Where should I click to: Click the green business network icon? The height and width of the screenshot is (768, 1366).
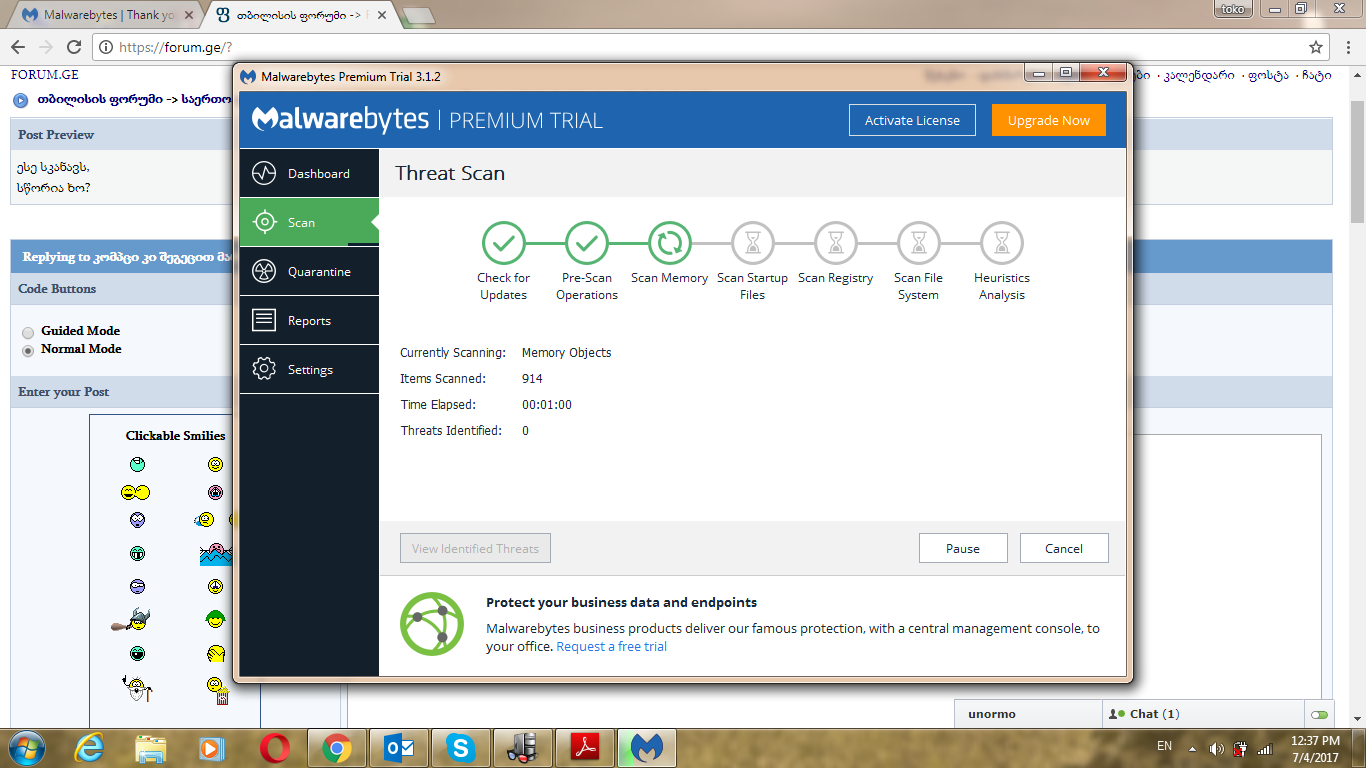(x=432, y=623)
